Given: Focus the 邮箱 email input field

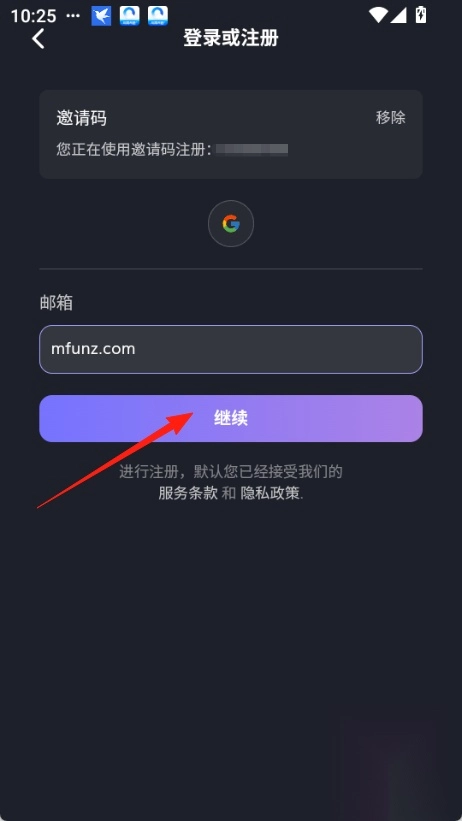Looking at the screenshot, I should (x=231, y=349).
